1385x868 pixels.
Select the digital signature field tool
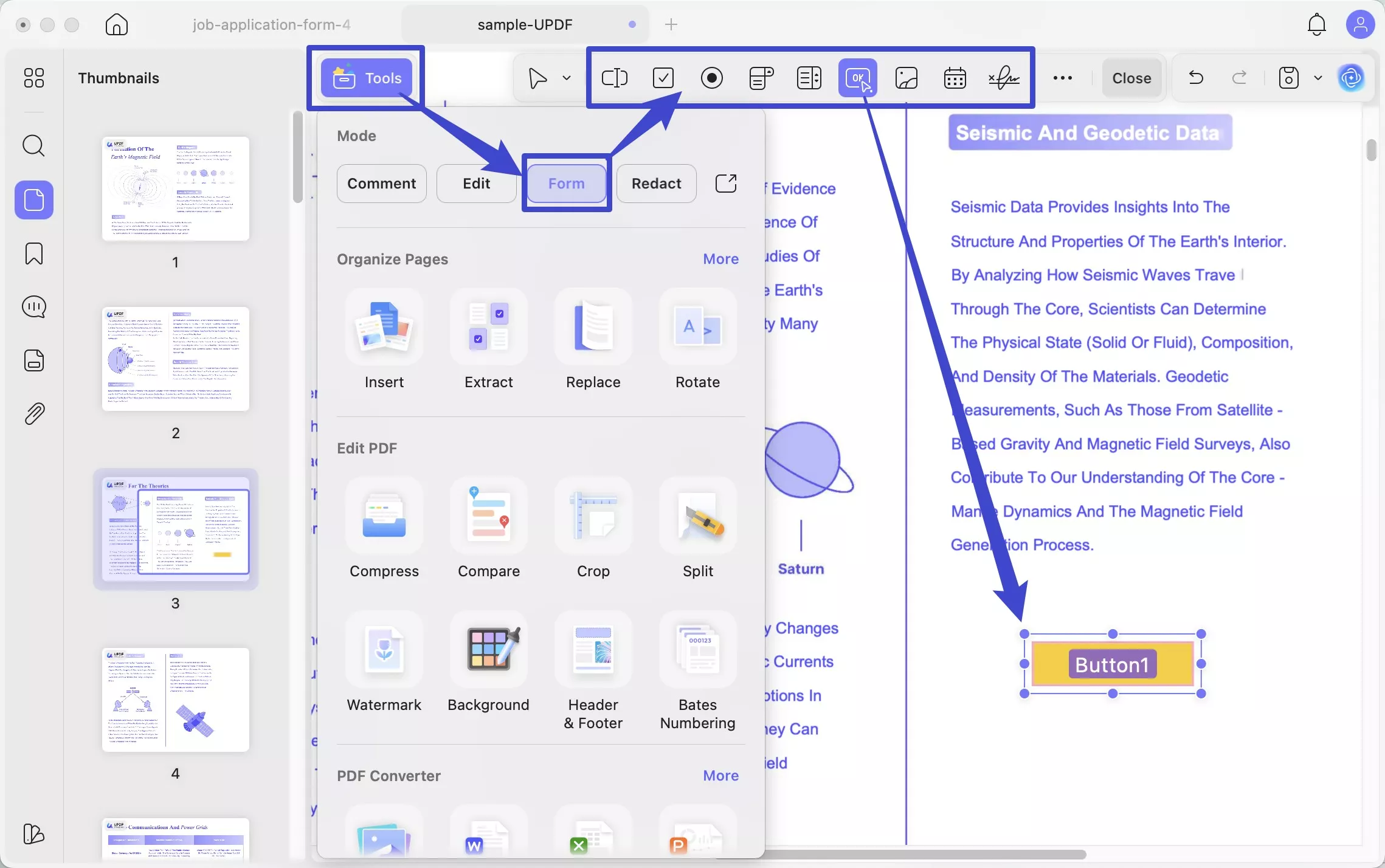1004,78
